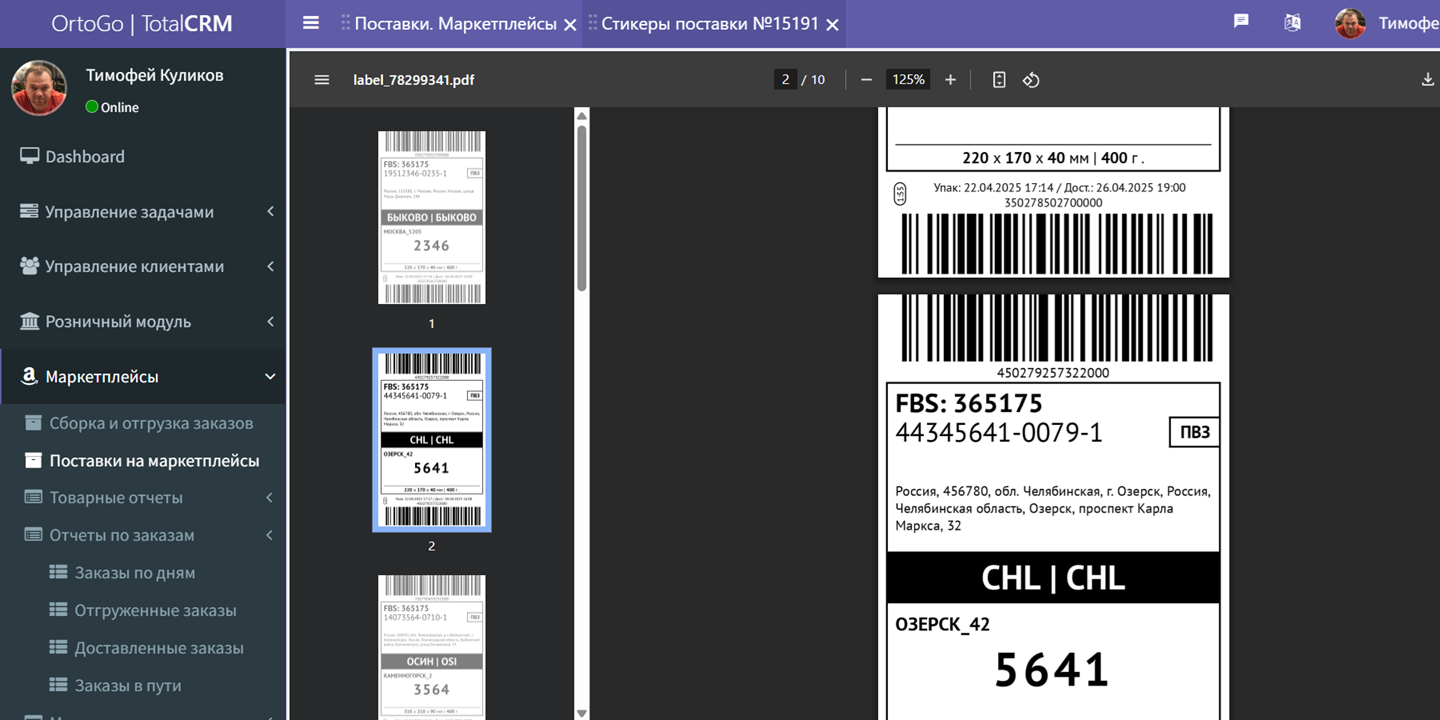The height and width of the screenshot is (720, 1440).
Task: Click the Доставленные заказы list icon
Action: pyautogui.click(x=58, y=648)
